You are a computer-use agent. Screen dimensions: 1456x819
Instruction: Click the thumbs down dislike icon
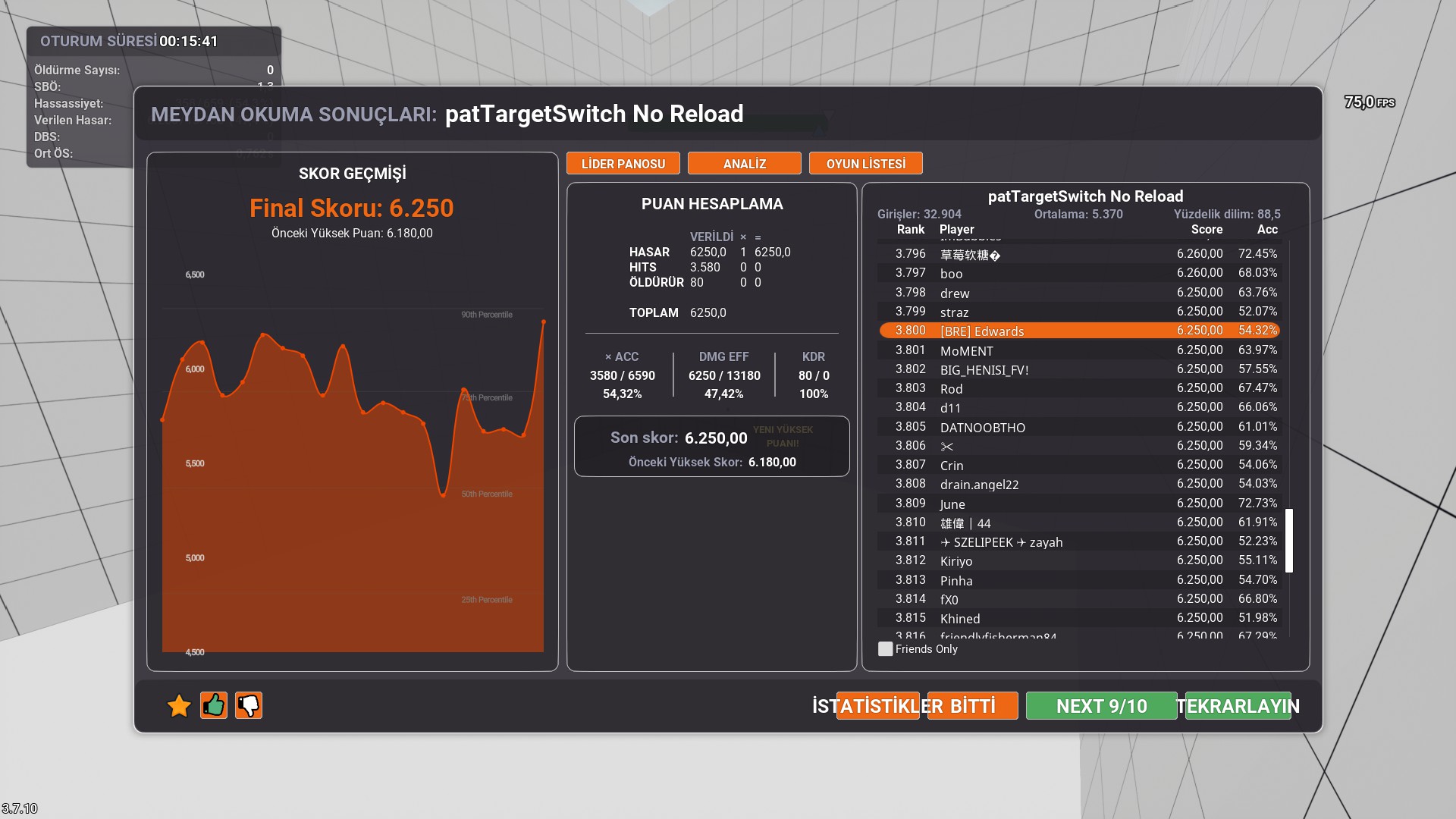(249, 705)
